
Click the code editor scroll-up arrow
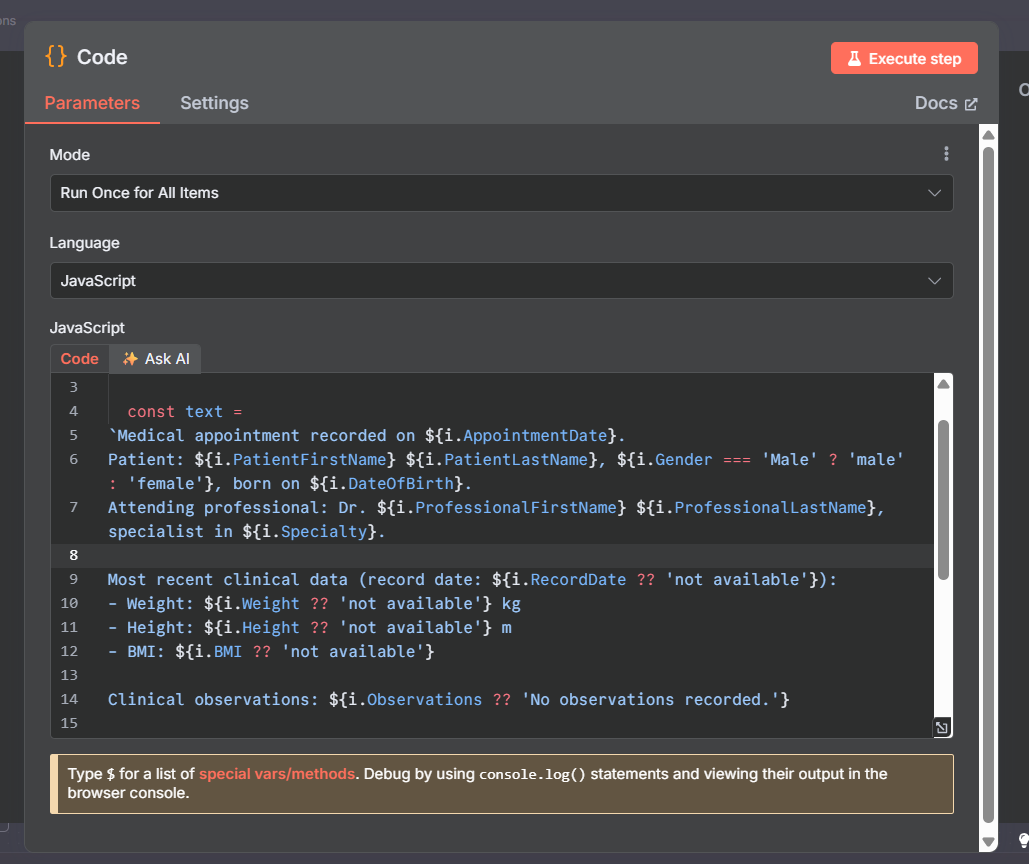(x=942, y=384)
